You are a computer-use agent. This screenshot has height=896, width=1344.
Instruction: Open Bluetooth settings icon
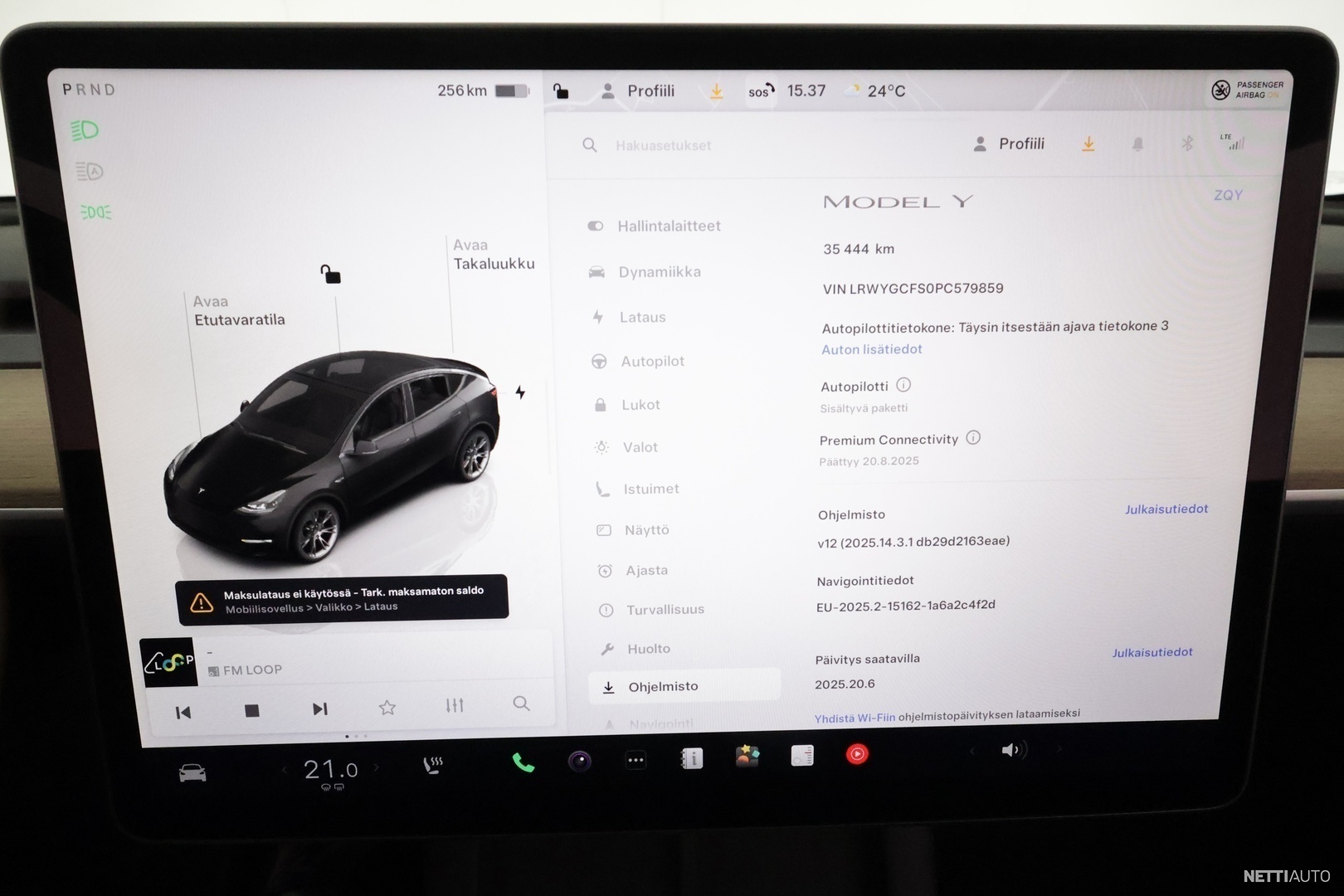click(1187, 144)
